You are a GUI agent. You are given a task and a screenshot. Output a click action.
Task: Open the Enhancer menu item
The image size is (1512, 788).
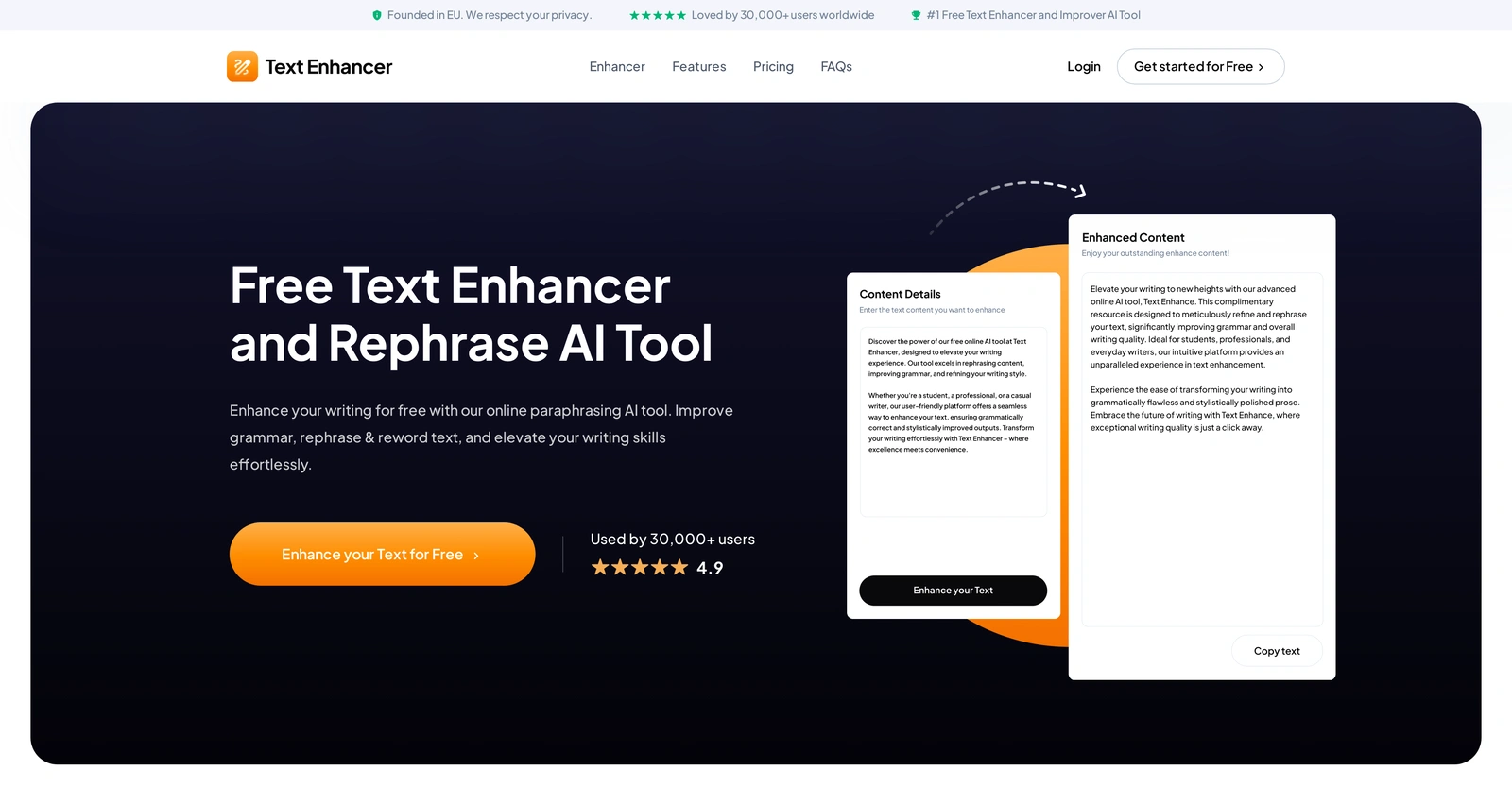click(x=617, y=66)
